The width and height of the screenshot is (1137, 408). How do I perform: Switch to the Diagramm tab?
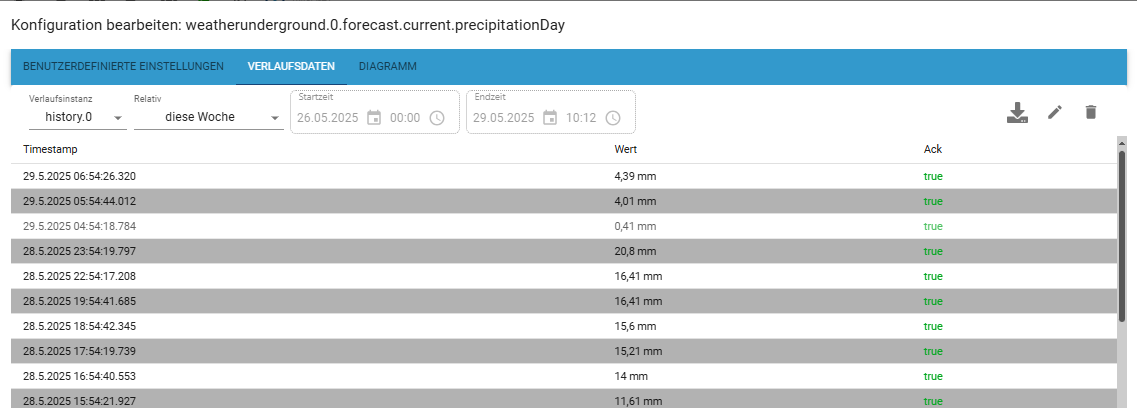388,67
